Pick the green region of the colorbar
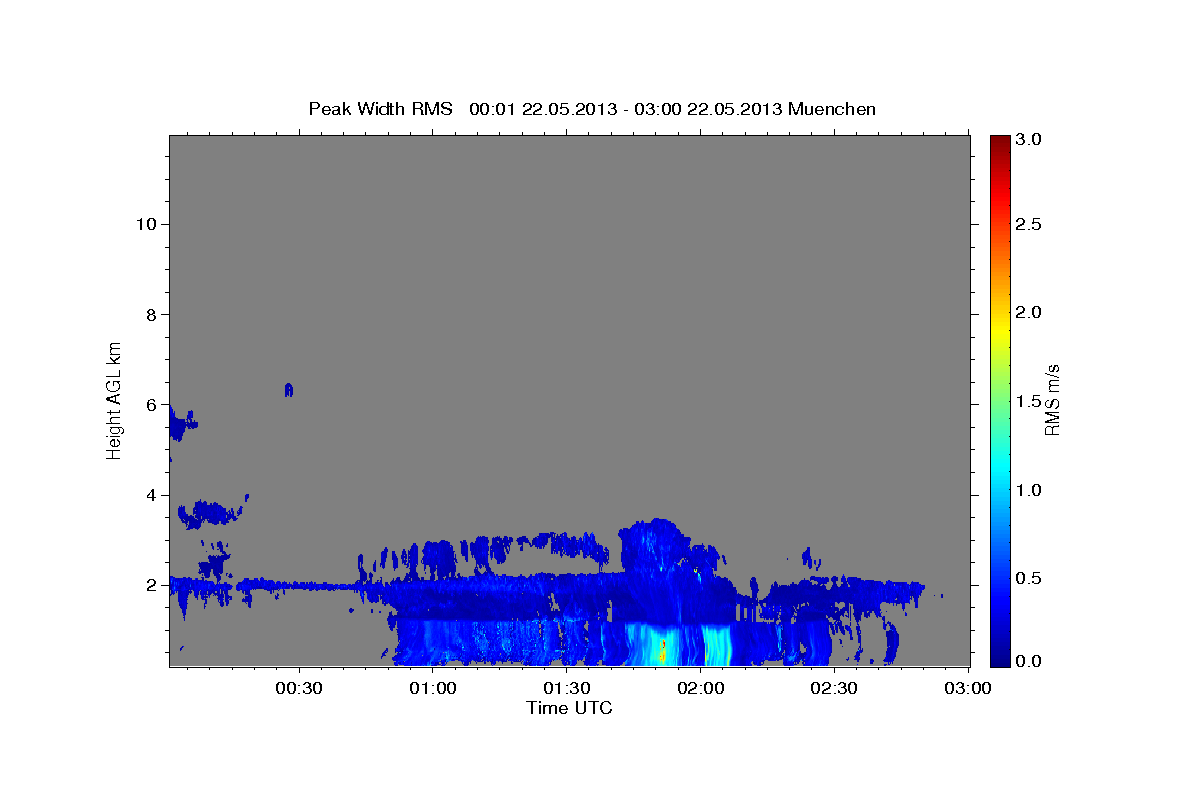 click(x=1000, y=400)
